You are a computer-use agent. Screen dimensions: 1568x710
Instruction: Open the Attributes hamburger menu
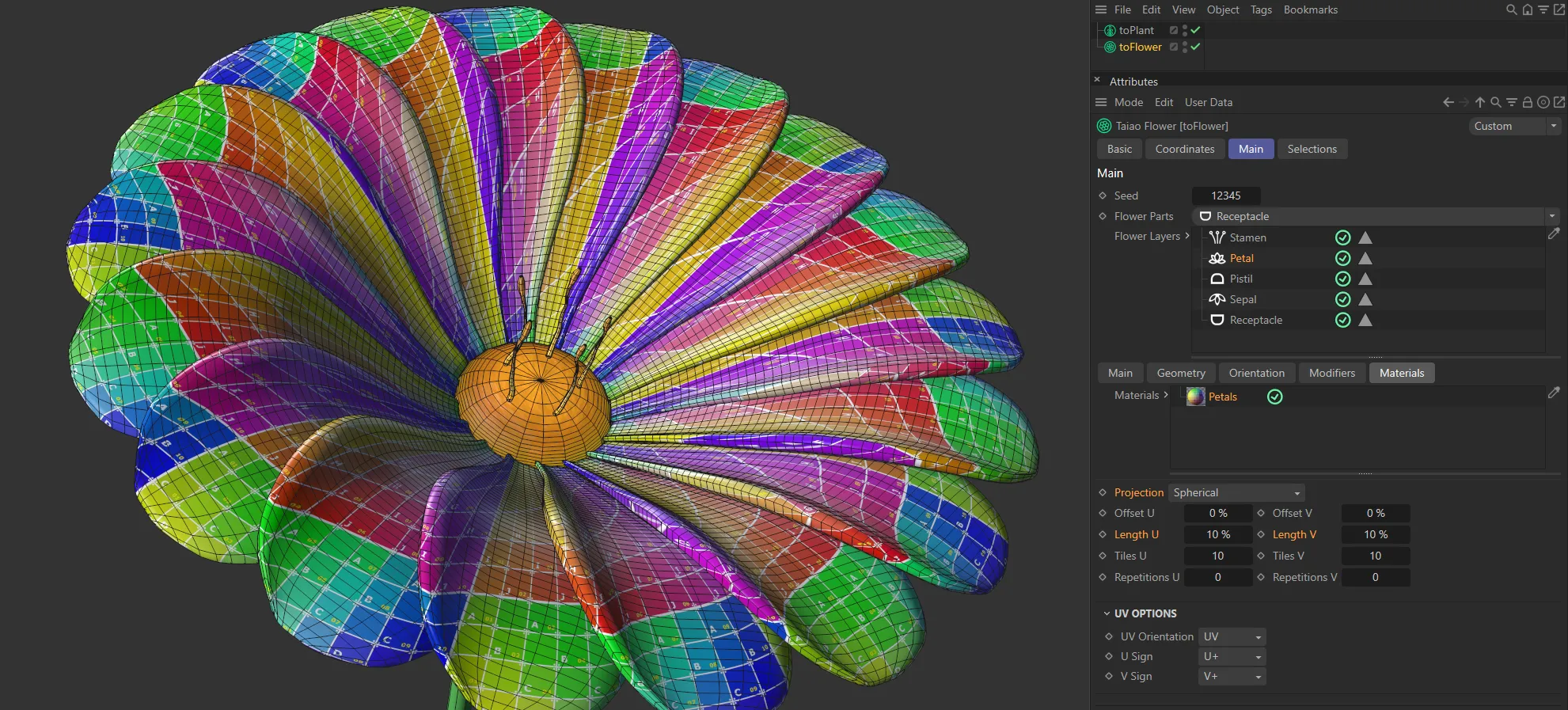pos(1101,102)
